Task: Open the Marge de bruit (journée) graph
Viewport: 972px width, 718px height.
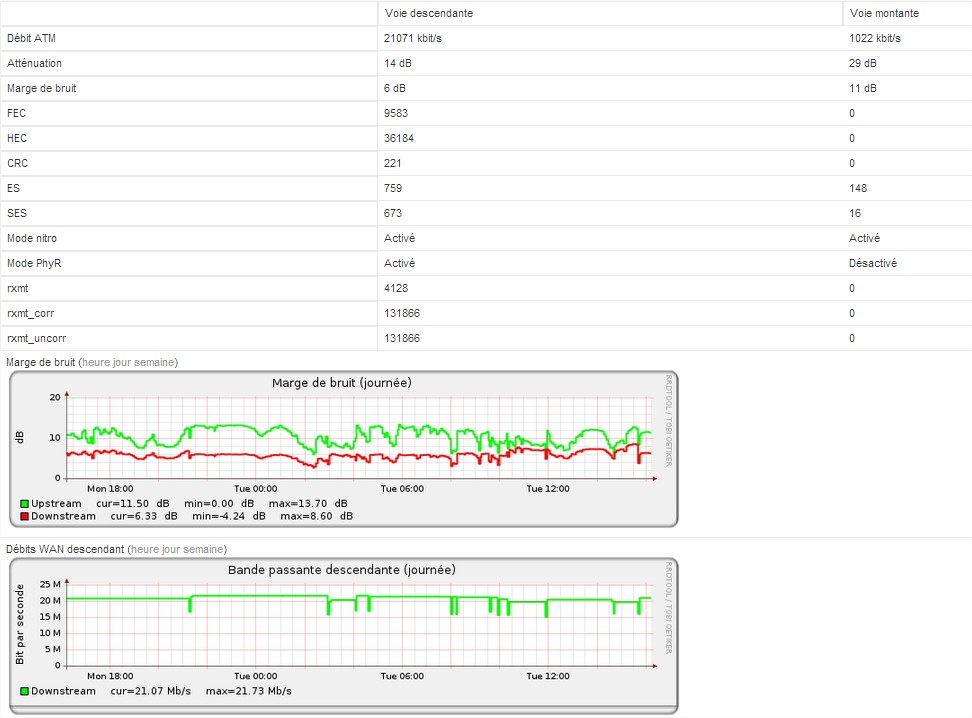Action: [x=342, y=448]
